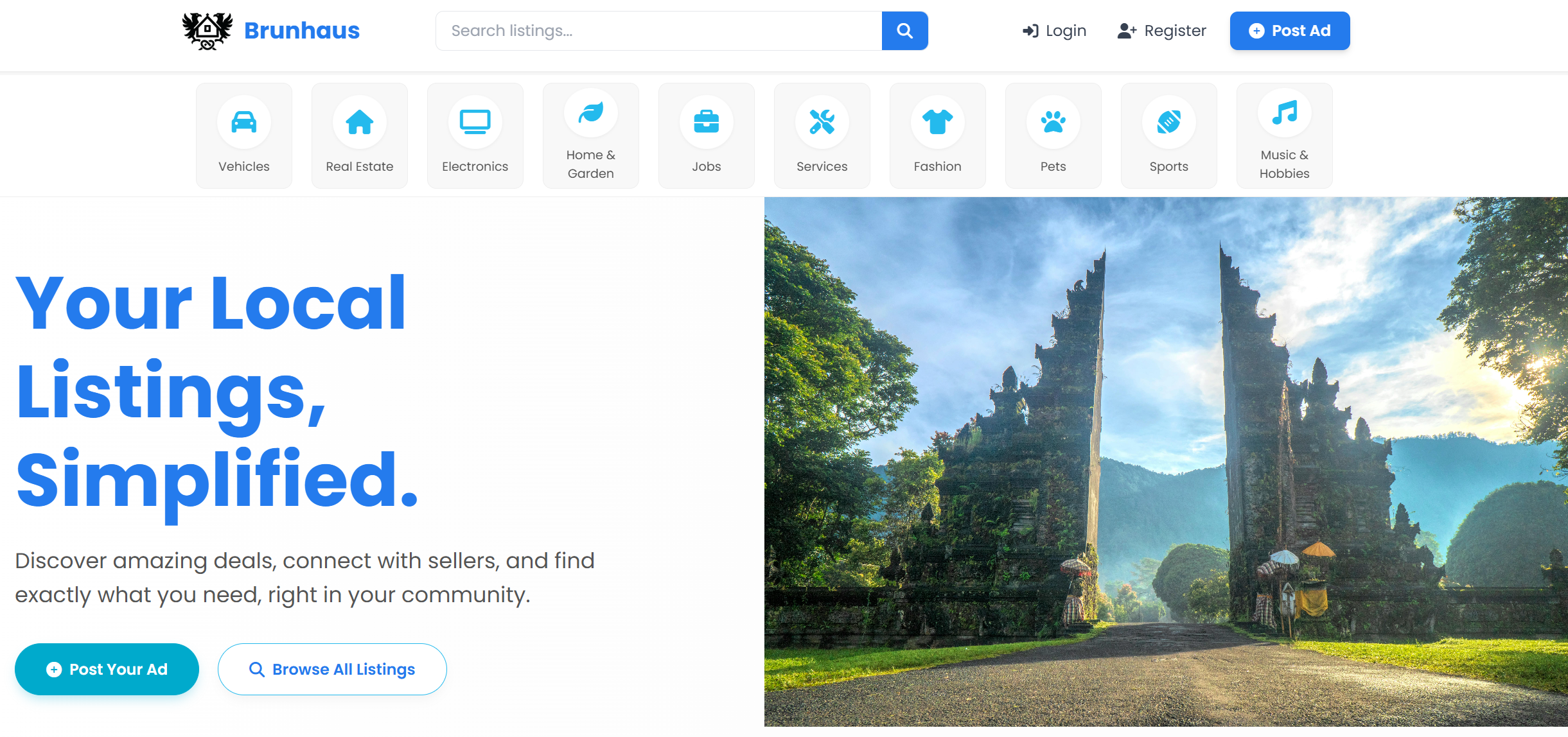Screen dimensions: 1568x737
Task: Open the Vehicles category car icon
Action: tap(244, 122)
